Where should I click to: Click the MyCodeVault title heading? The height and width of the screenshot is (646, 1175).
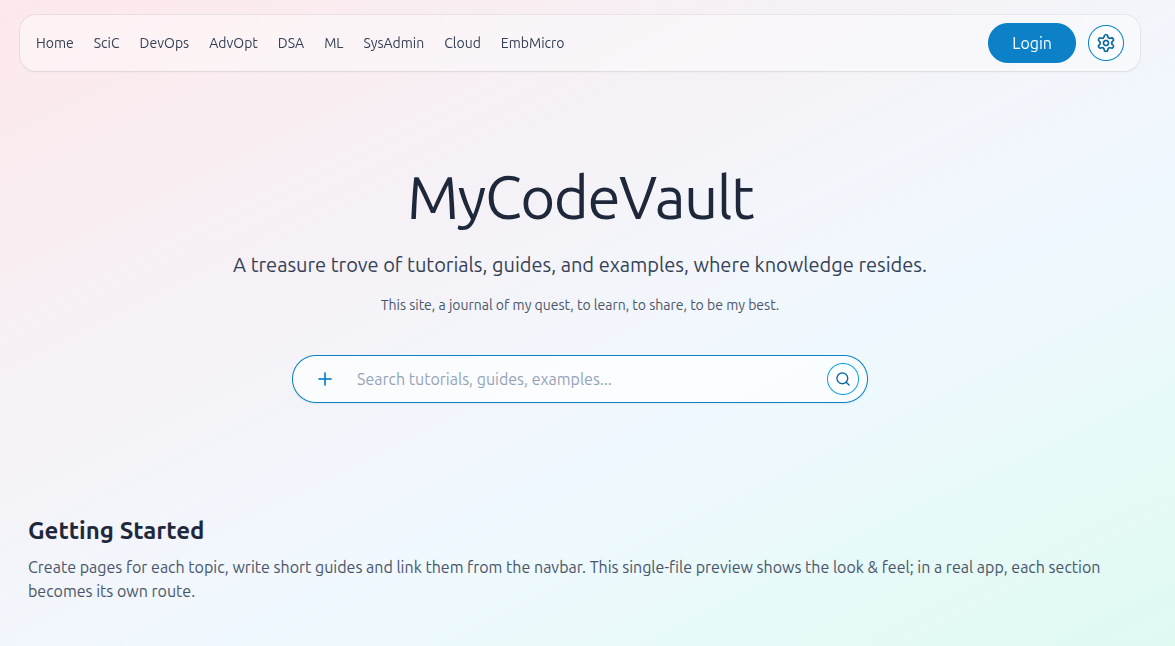pos(580,199)
